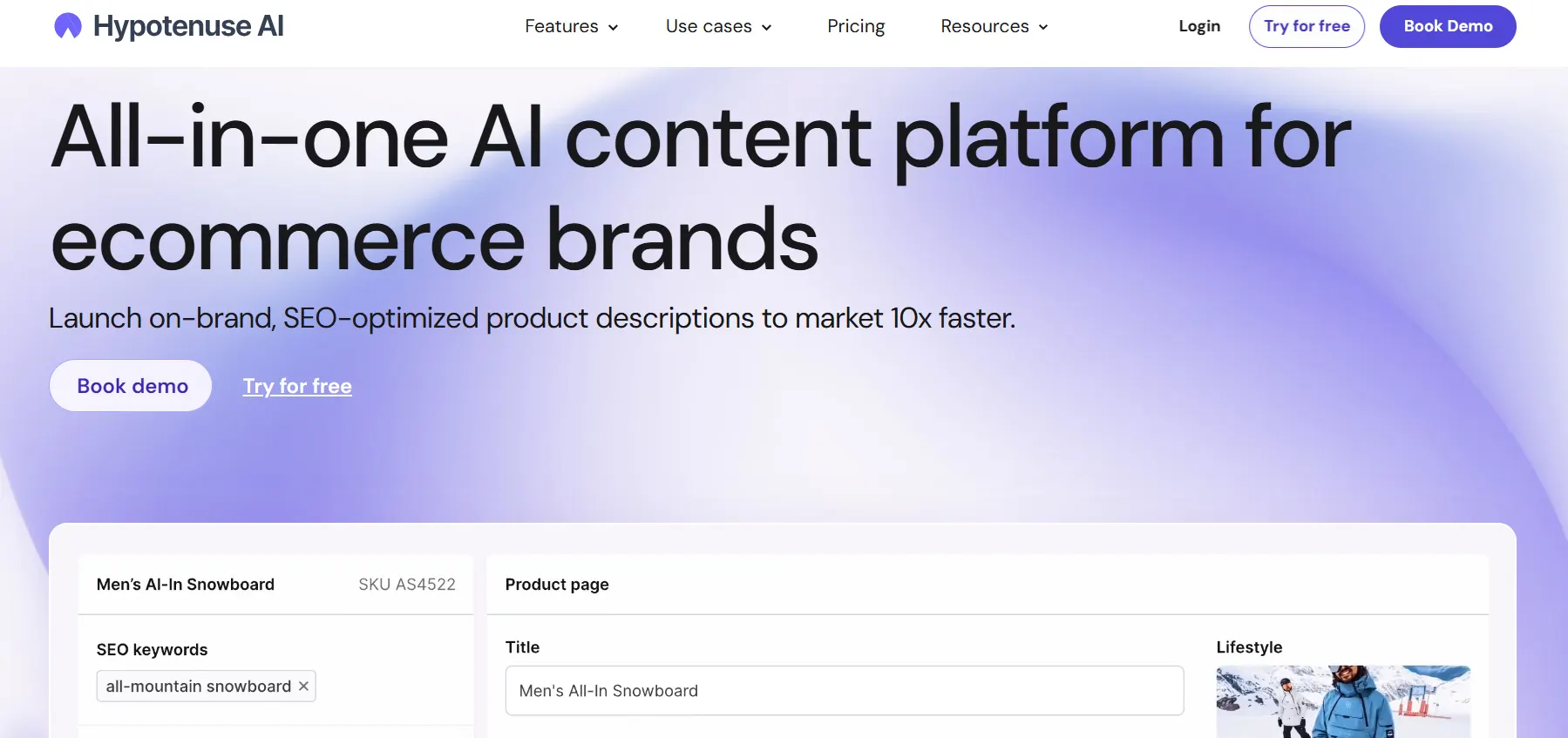Viewport: 1568px width, 738px height.
Task: Click the SEO keywords section label
Action: (152, 650)
